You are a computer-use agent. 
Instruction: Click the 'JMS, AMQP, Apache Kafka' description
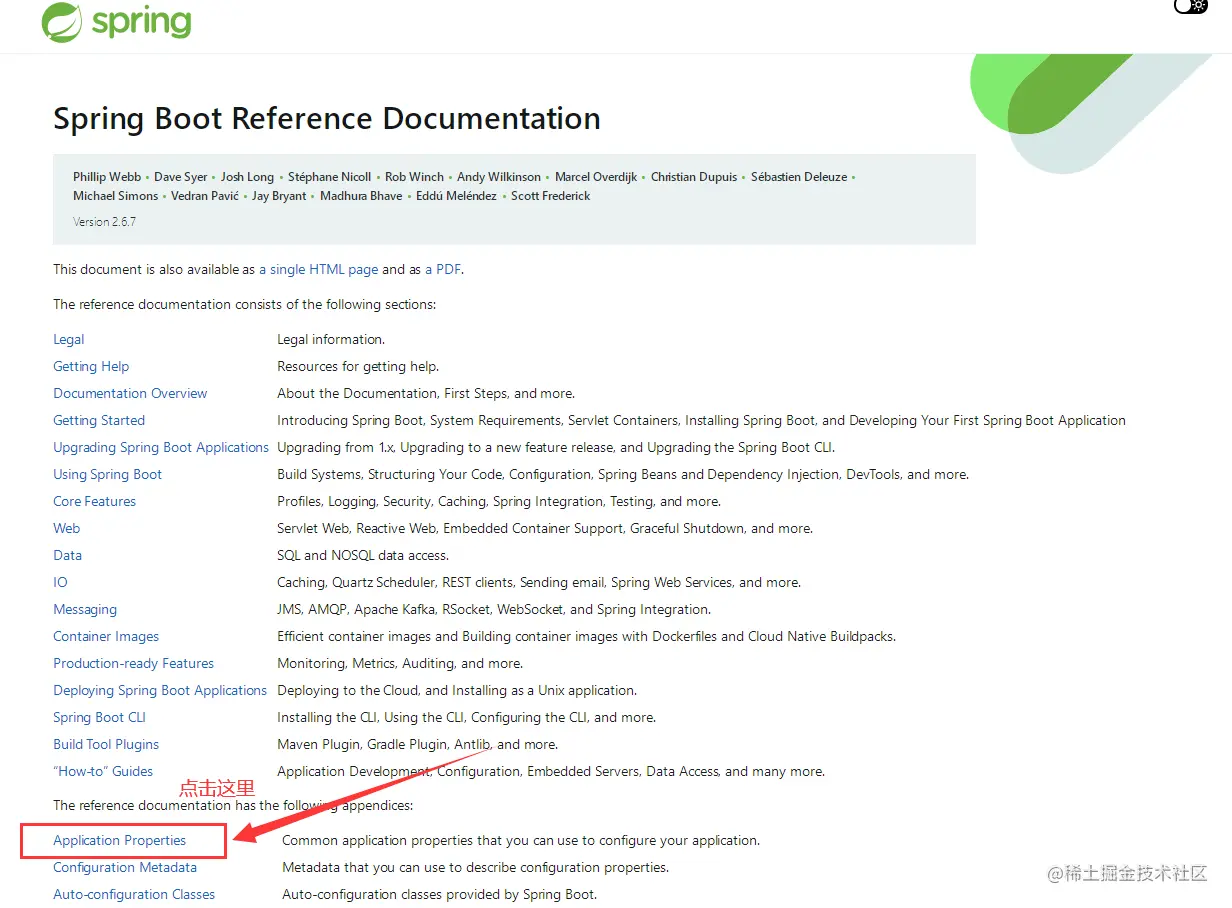[x=494, y=610]
